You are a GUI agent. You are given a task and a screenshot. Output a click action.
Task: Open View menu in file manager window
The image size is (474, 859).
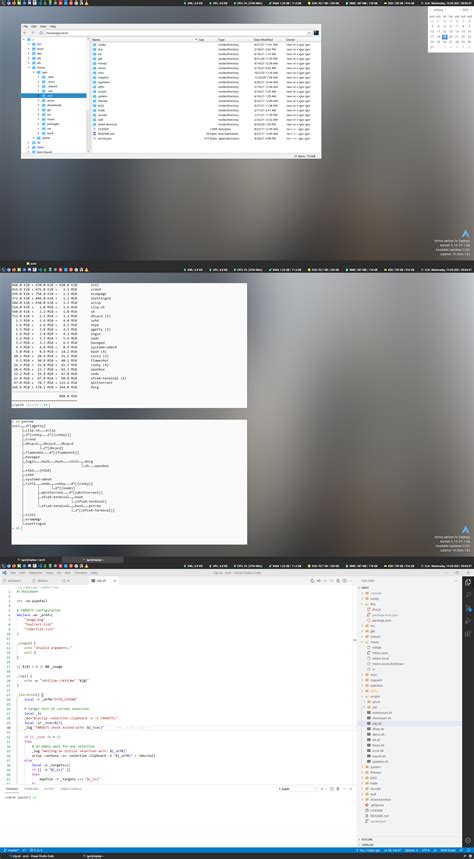pyautogui.click(x=43, y=26)
